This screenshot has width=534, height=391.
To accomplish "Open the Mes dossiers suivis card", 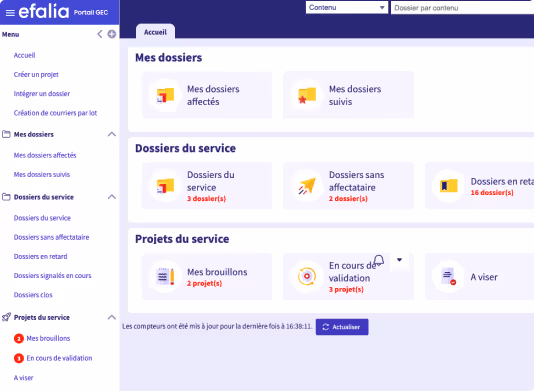I will point(348,95).
